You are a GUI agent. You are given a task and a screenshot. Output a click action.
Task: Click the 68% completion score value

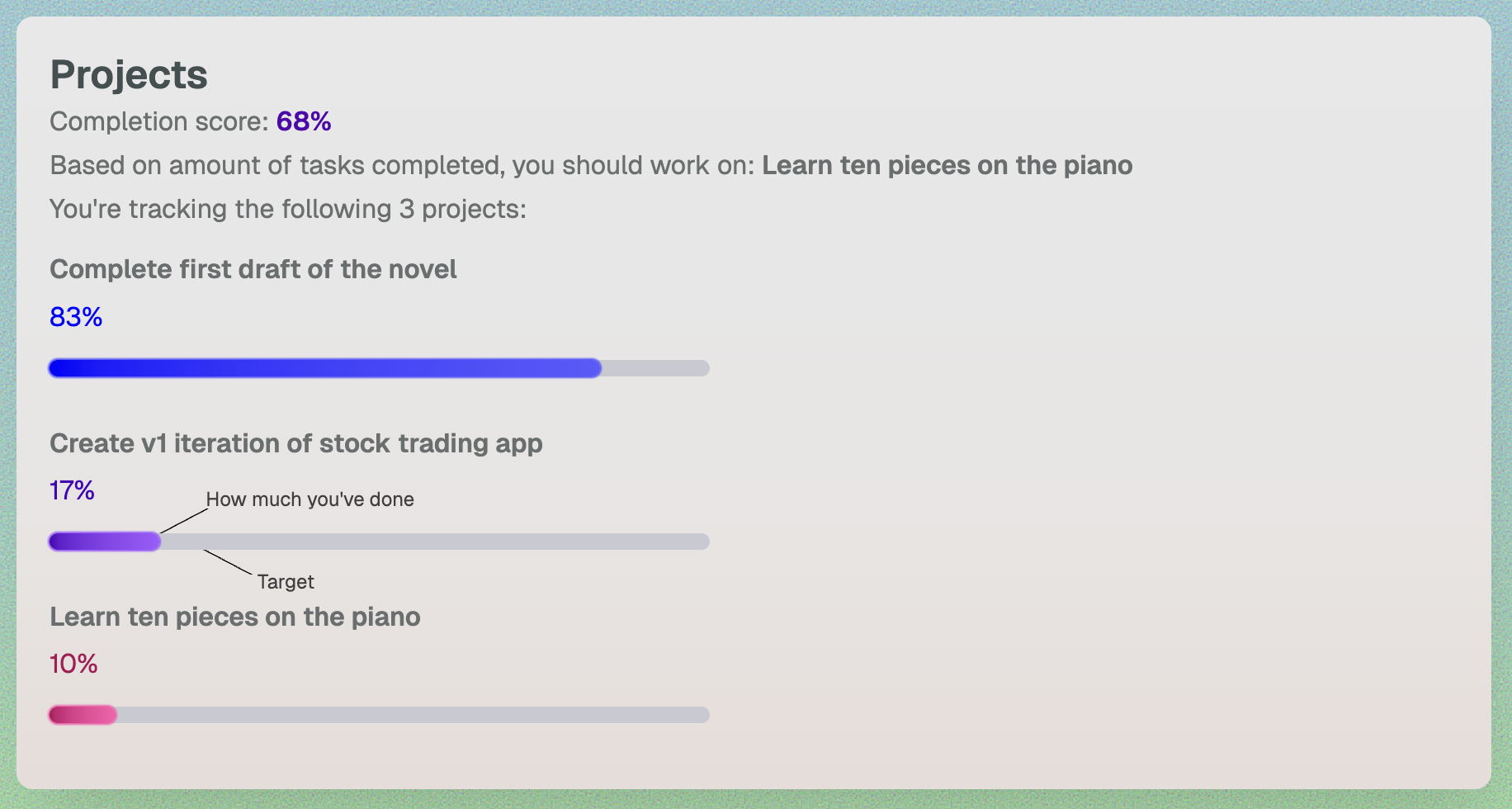pyautogui.click(x=304, y=121)
